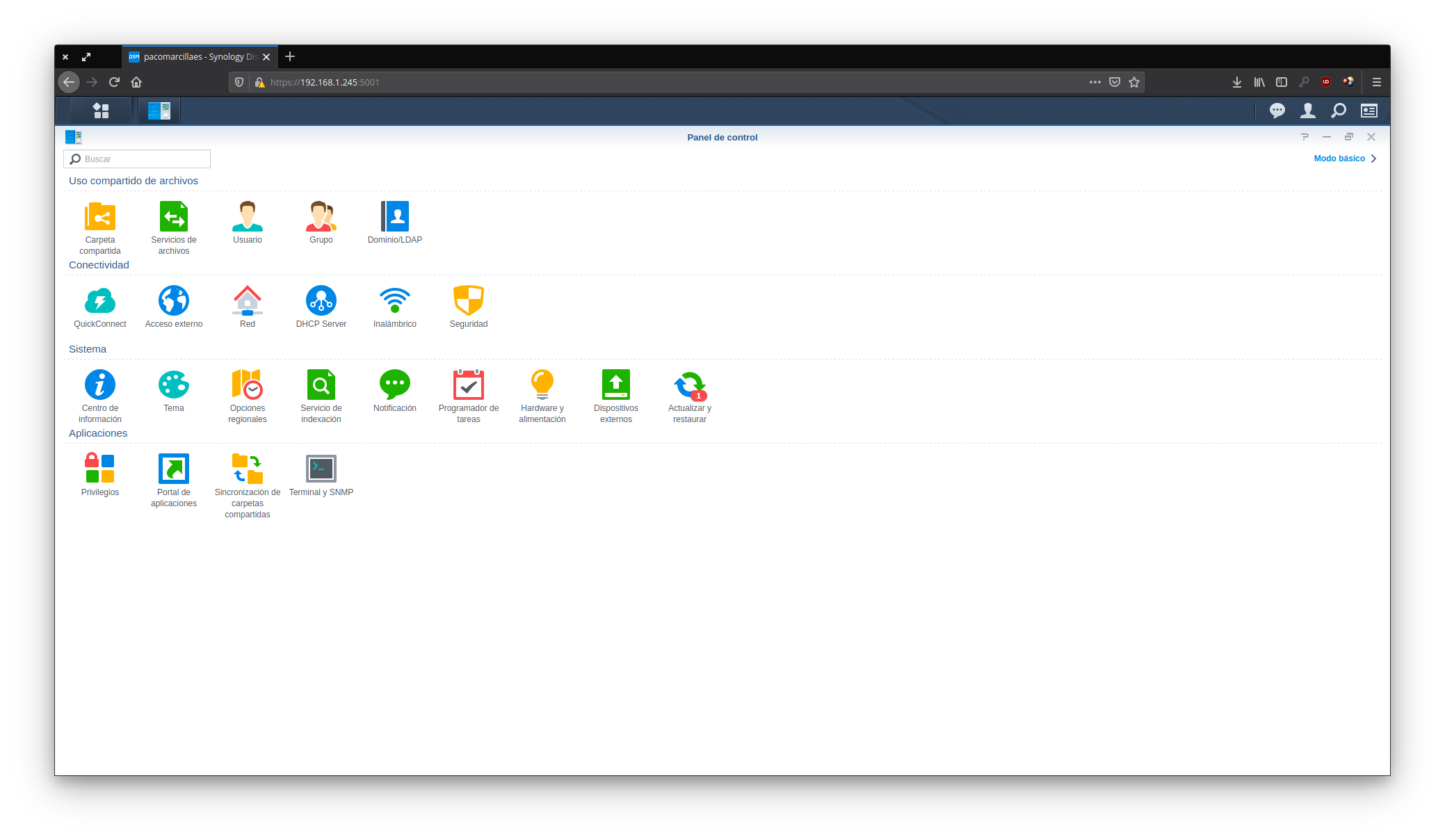Open Terminal y SNMP settings

coord(321,469)
